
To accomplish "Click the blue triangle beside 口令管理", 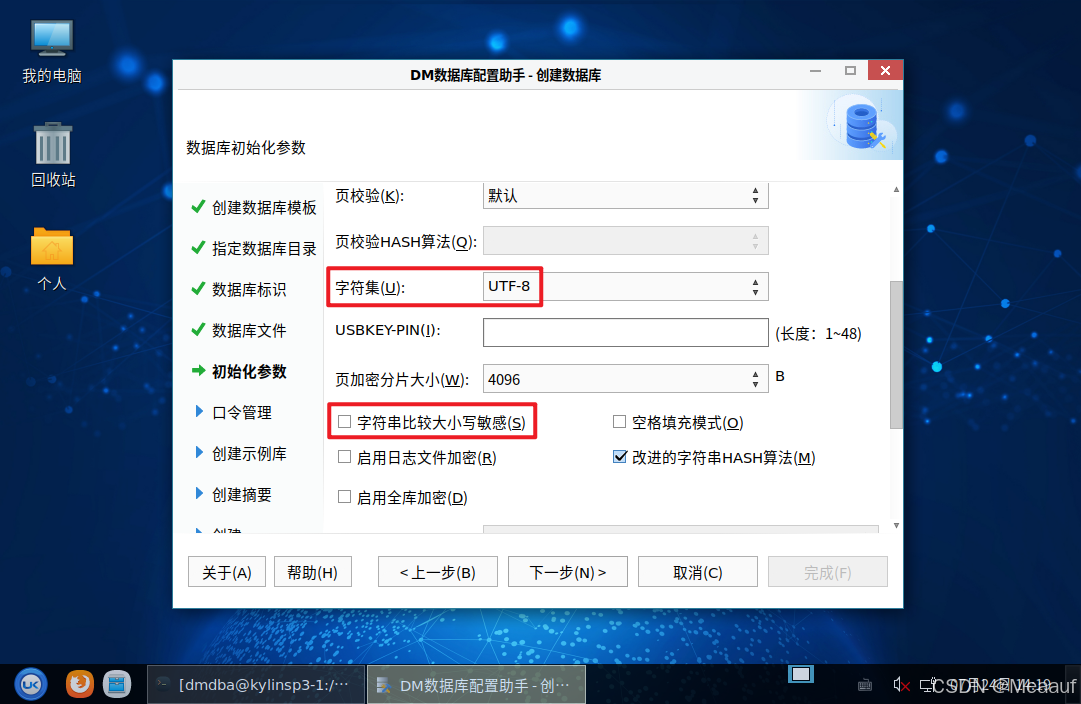I will 199,412.
